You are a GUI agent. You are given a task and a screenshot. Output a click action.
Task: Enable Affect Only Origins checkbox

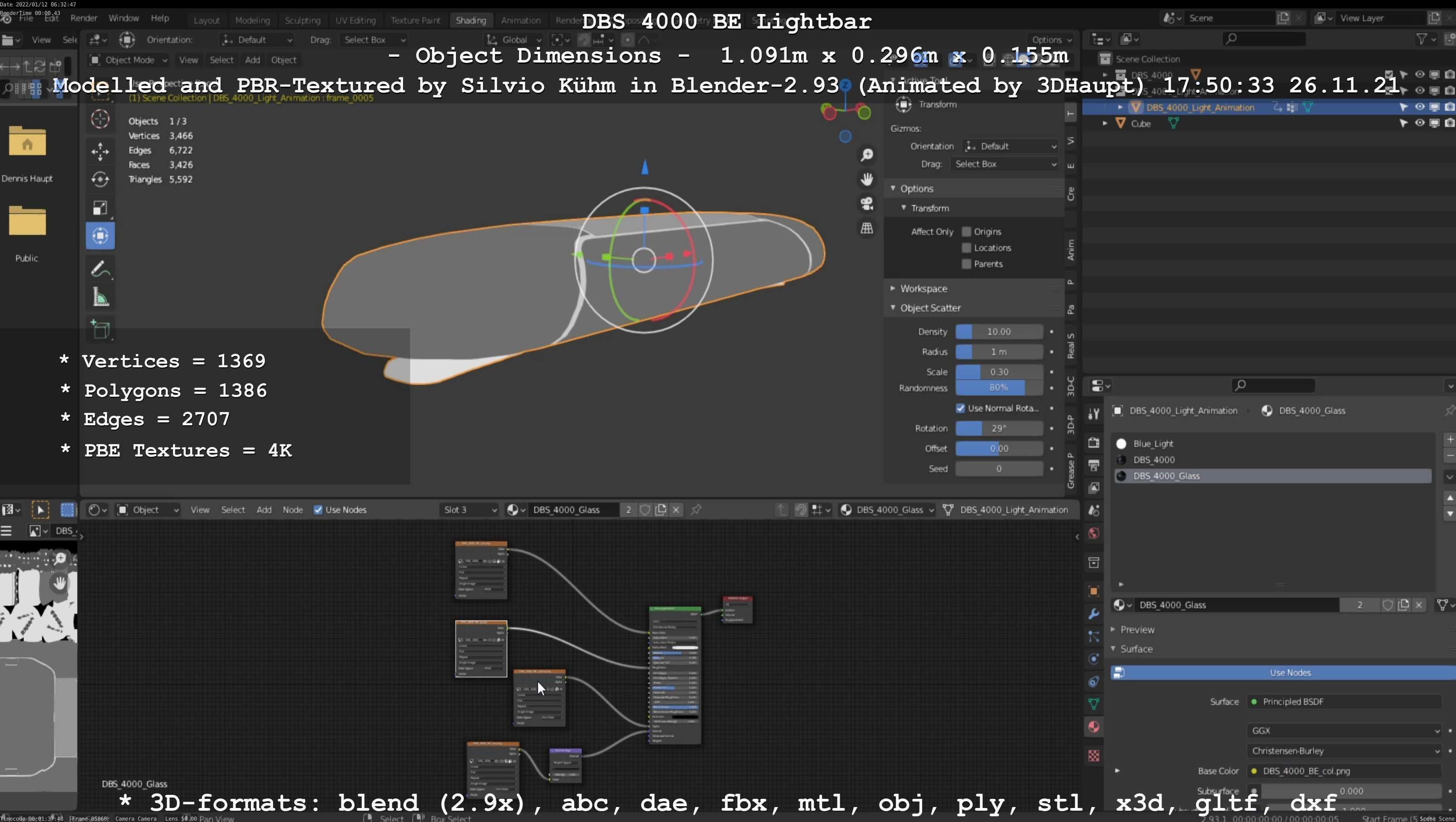pyautogui.click(x=966, y=231)
